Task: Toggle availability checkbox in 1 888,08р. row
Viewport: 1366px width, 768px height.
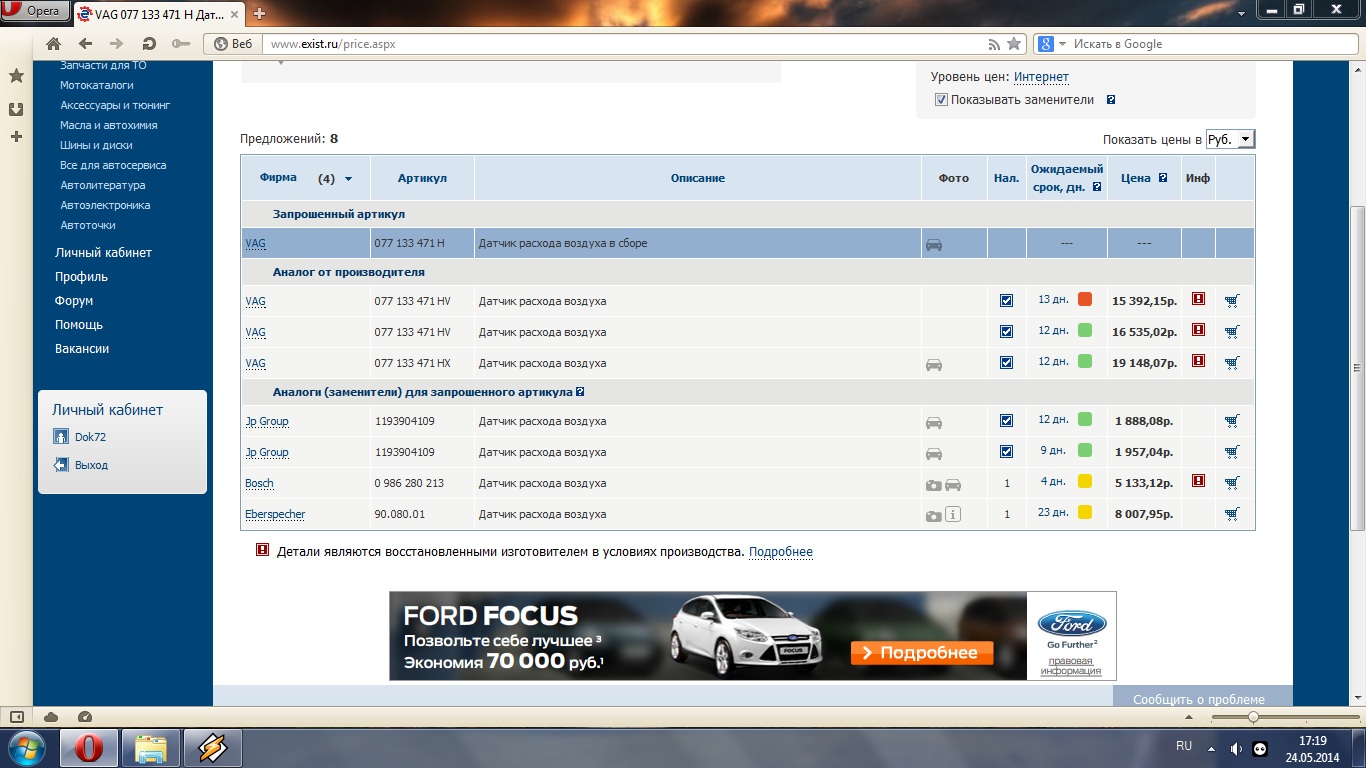Action: click(x=1007, y=421)
